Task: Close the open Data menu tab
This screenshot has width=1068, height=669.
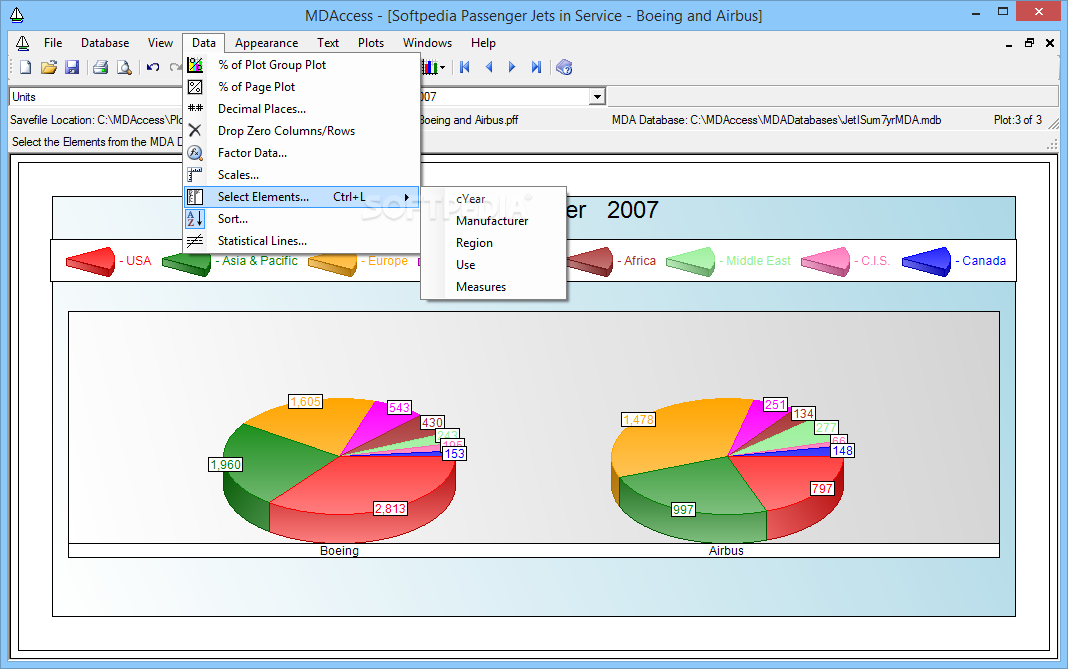Action: tap(204, 43)
